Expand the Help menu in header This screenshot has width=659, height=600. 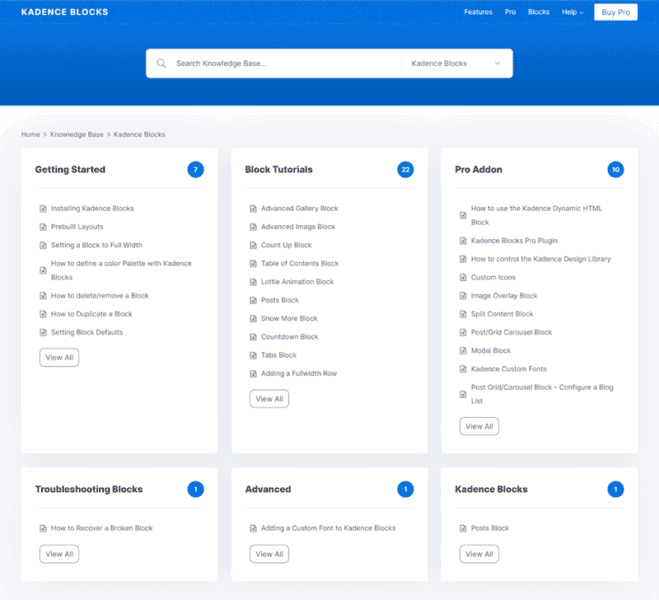572,12
